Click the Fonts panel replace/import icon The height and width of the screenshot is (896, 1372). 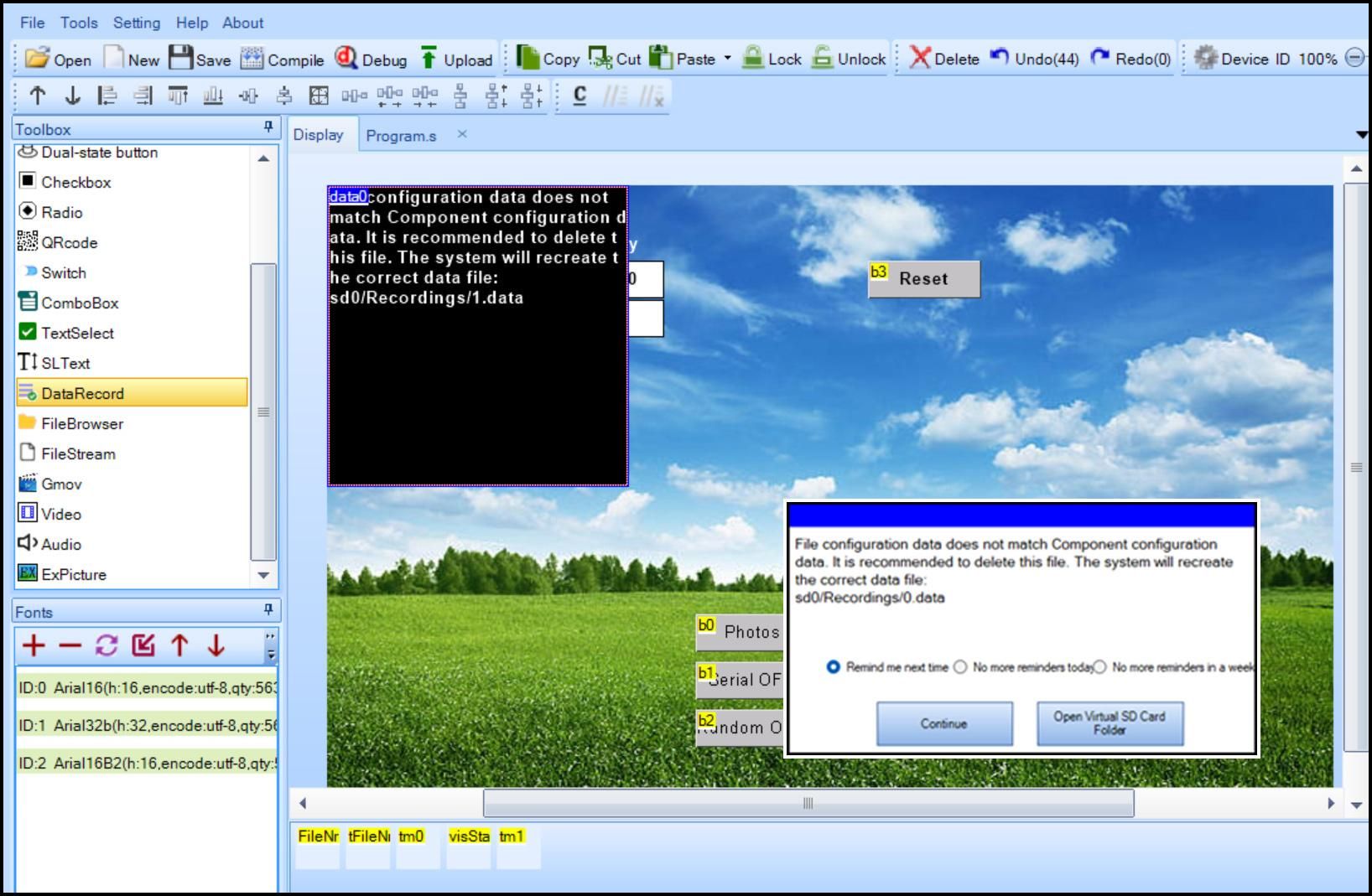click(143, 645)
